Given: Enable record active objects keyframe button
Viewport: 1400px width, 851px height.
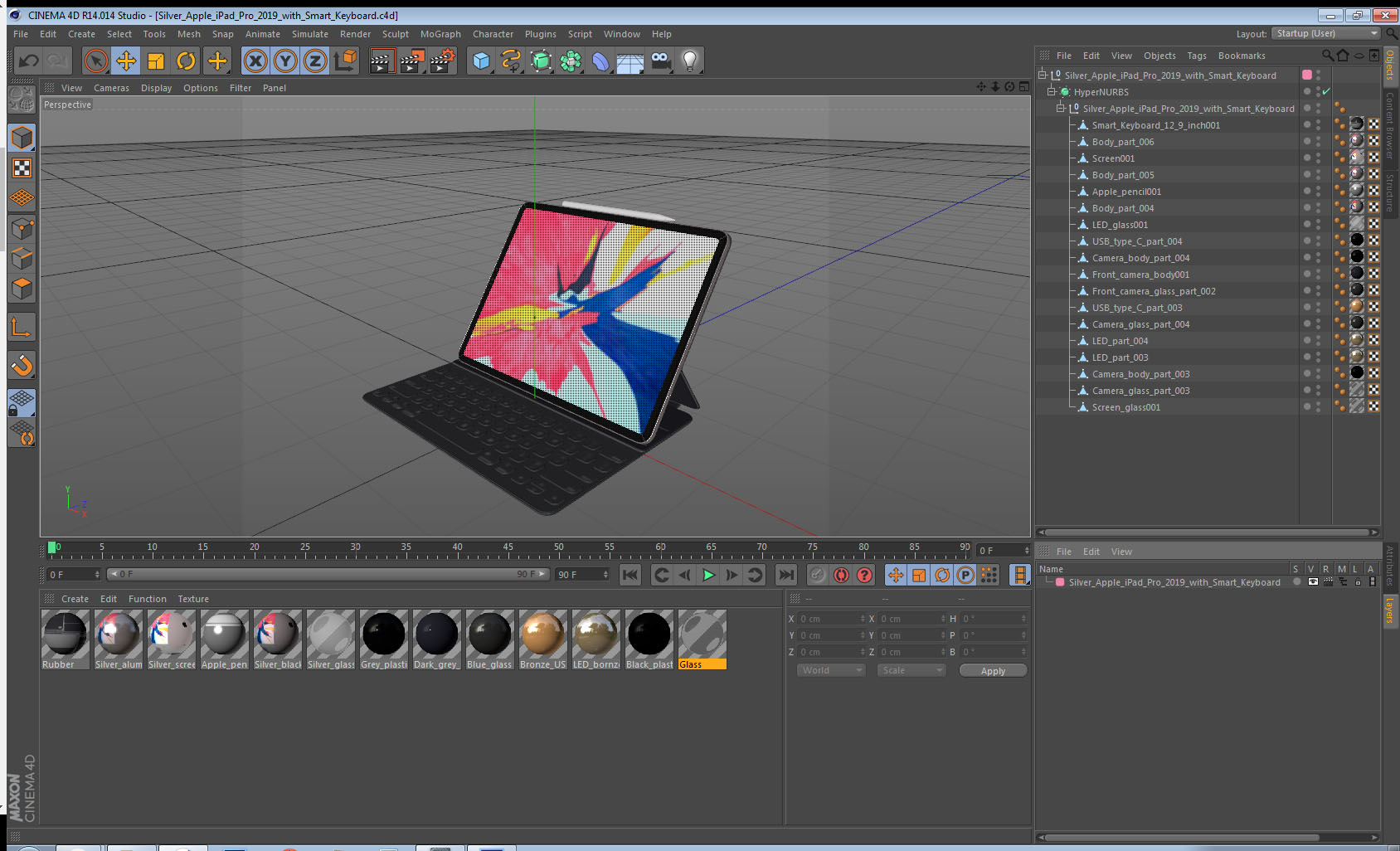Looking at the screenshot, I should pos(818,575).
